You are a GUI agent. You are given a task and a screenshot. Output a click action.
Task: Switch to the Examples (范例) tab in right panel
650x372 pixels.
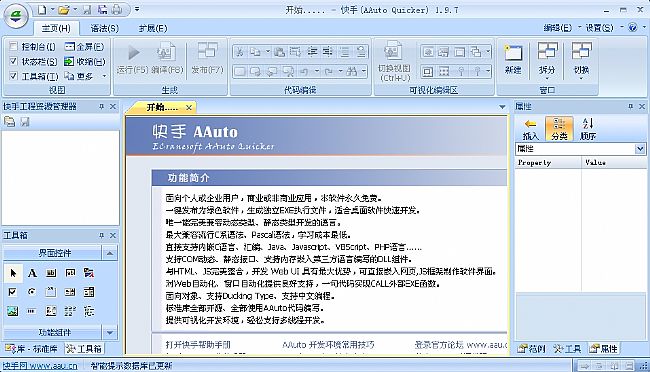pyautogui.click(x=532, y=349)
